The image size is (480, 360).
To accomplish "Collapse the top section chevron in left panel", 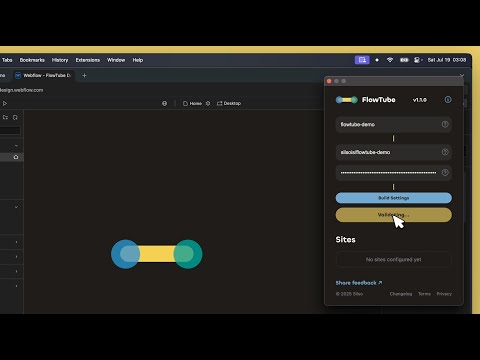I will 16,146.
